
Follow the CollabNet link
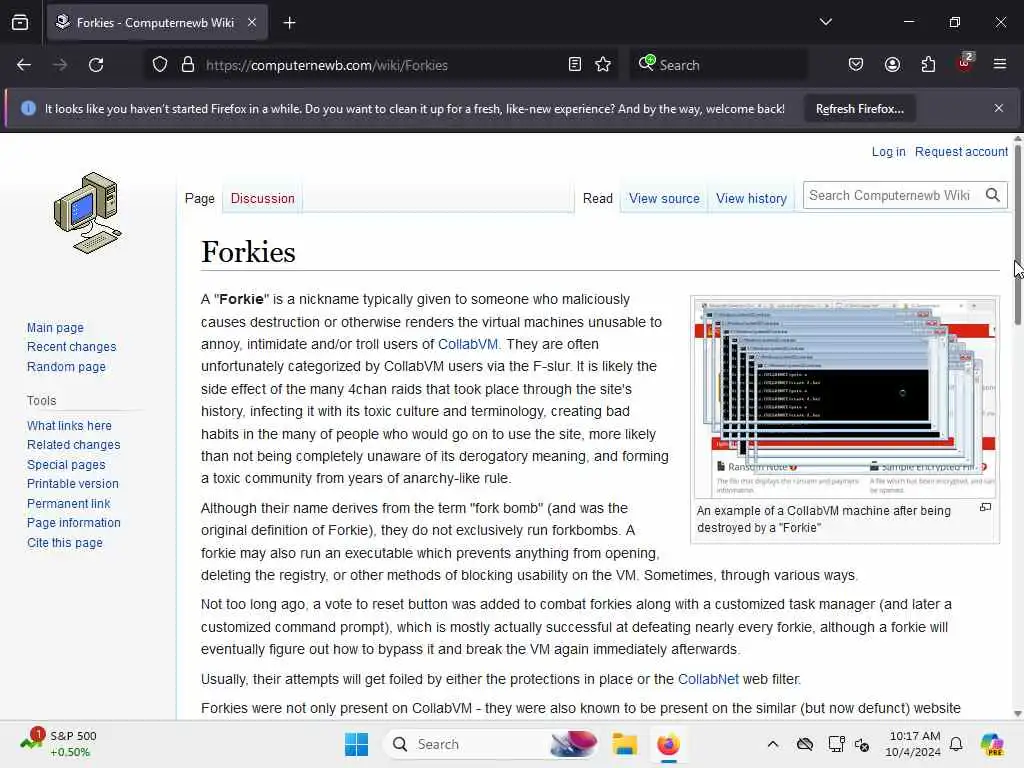pos(709,679)
